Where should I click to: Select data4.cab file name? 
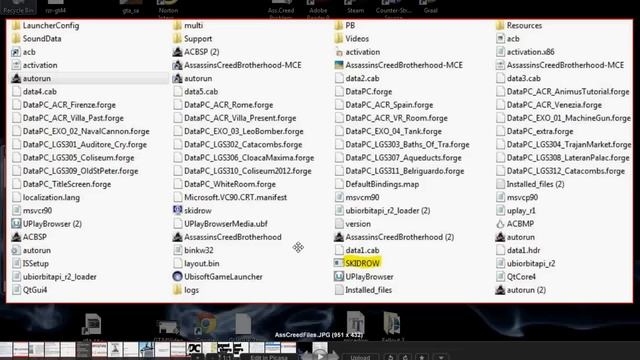pyautogui.click(x=40, y=92)
